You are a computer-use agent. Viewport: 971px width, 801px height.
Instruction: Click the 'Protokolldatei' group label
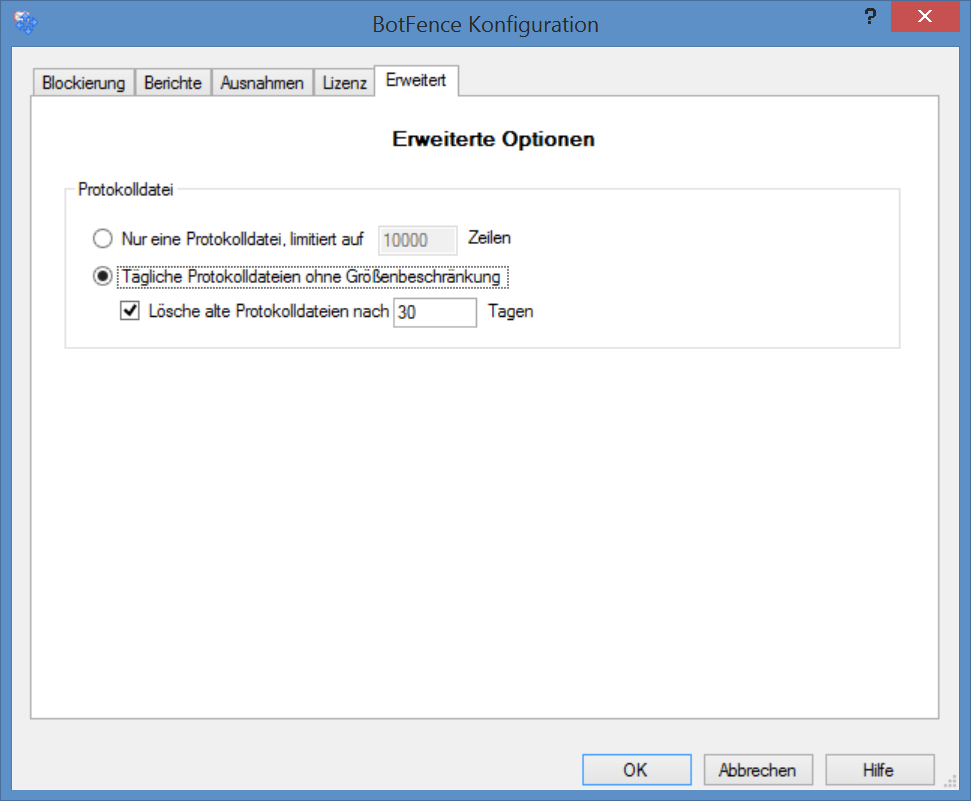126,190
